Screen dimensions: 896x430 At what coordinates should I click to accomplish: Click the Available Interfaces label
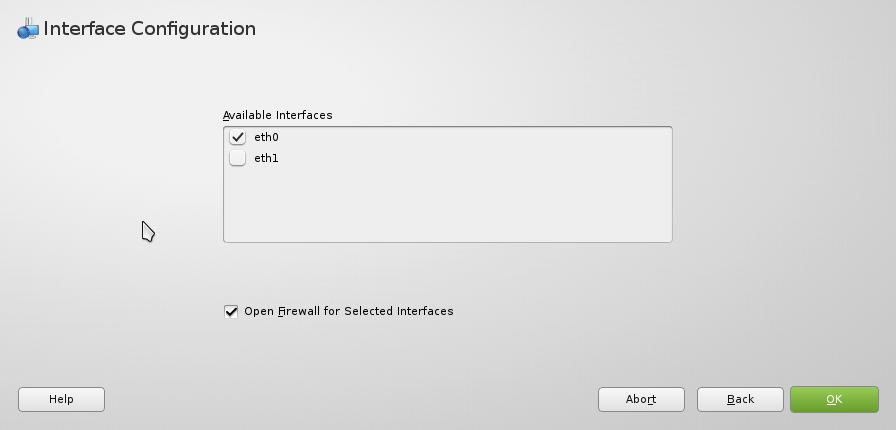click(x=278, y=115)
